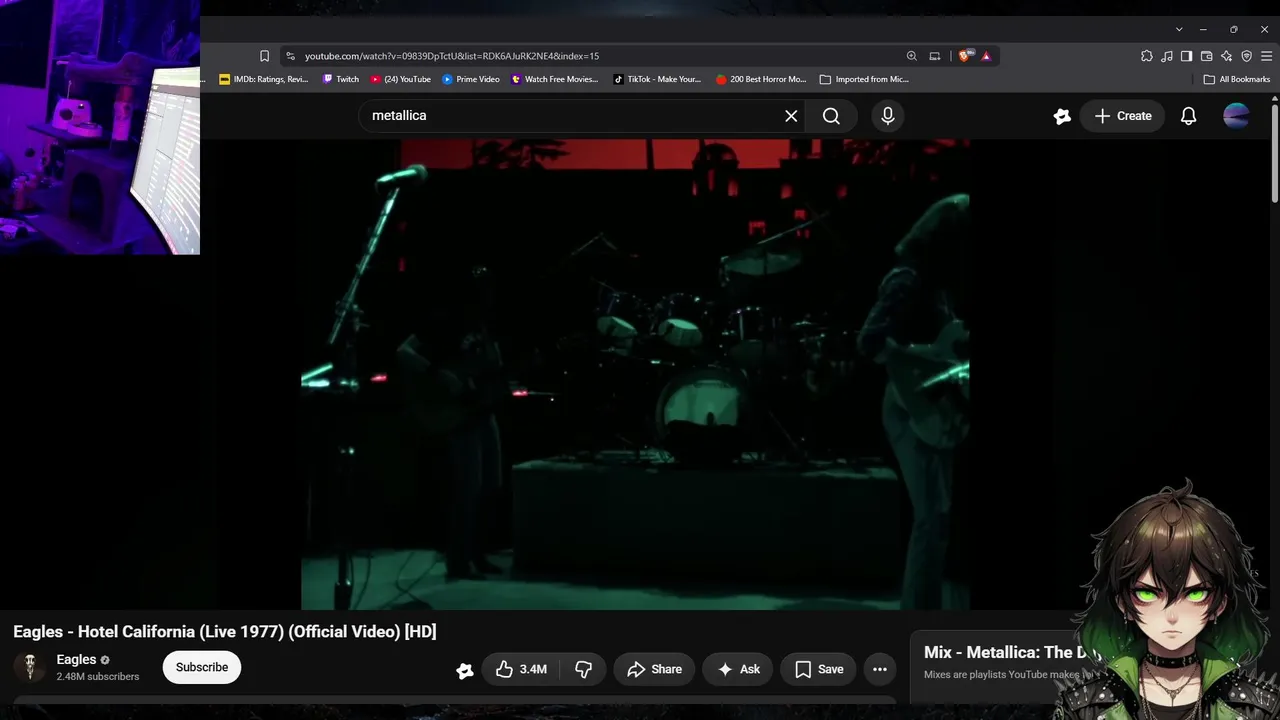The height and width of the screenshot is (720, 1280).
Task: Open the Create button menu
Action: [1122, 116]
